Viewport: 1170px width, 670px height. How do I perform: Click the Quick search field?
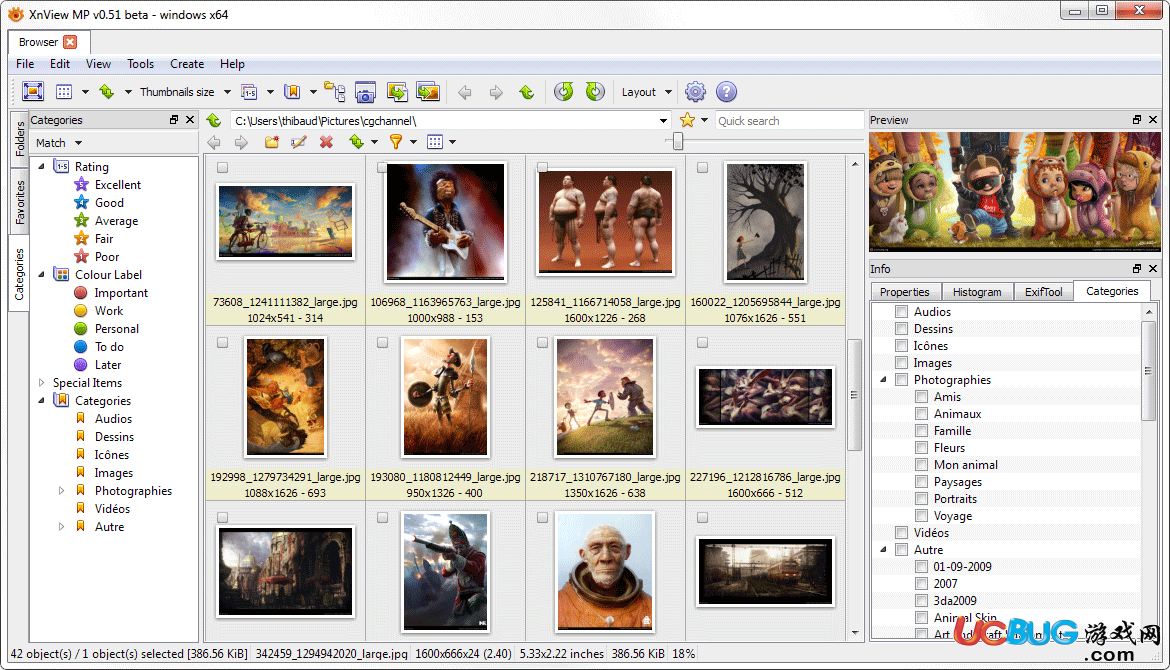(x=789, y=121)
